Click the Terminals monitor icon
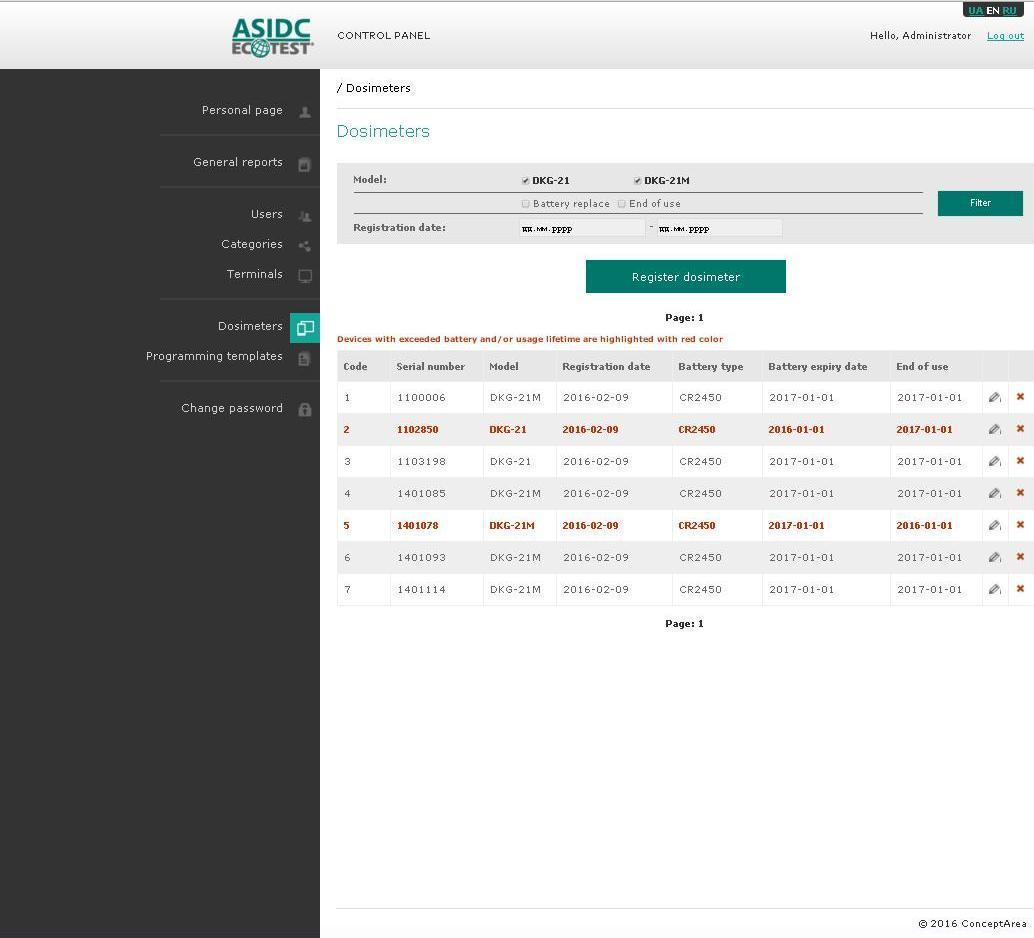This screenshot has height=938, width=1034. pos(305,275)
